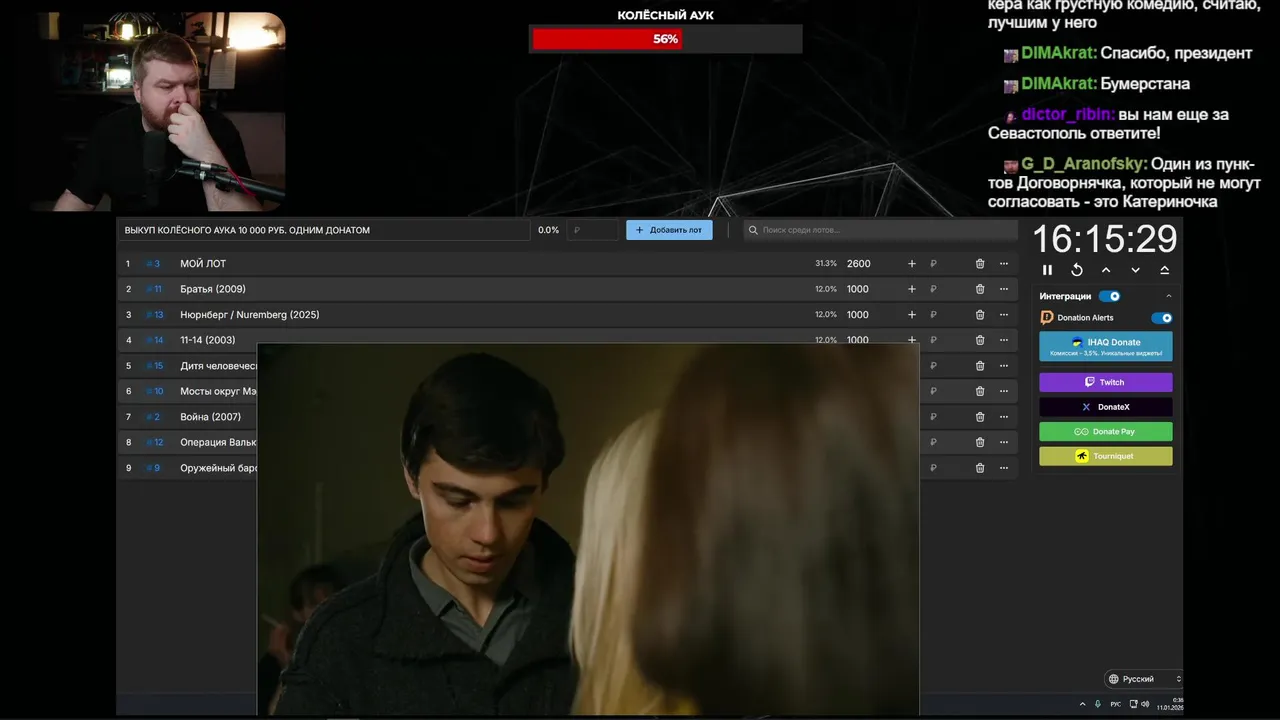Click the search magnifier icon
This screenshot has width=1280, height=720.
point(753,230)
